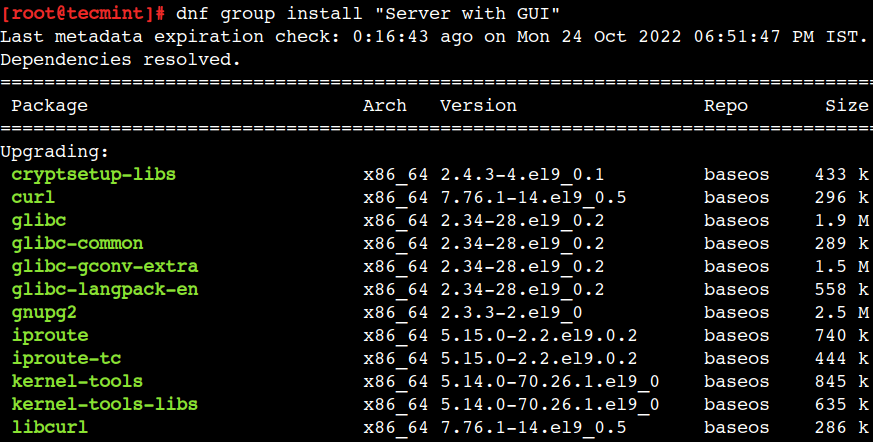Click the "Dependencies resolved." line
The width and height of the screenshot is (873, 442).
tap(121, 60)
